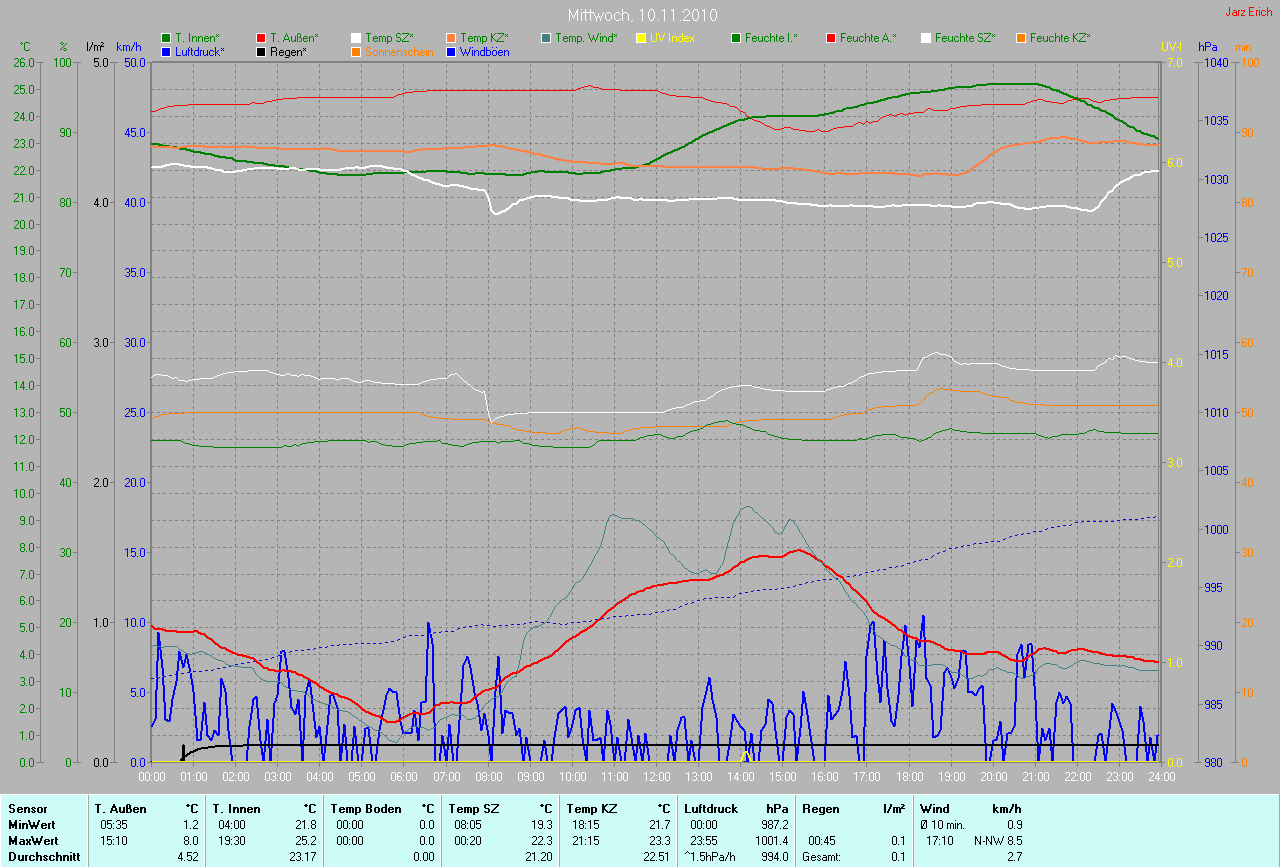Viewport: 1280px width, 867px height.
Task: Click the orange Temp KZ legend square
Action: [451, 38]
